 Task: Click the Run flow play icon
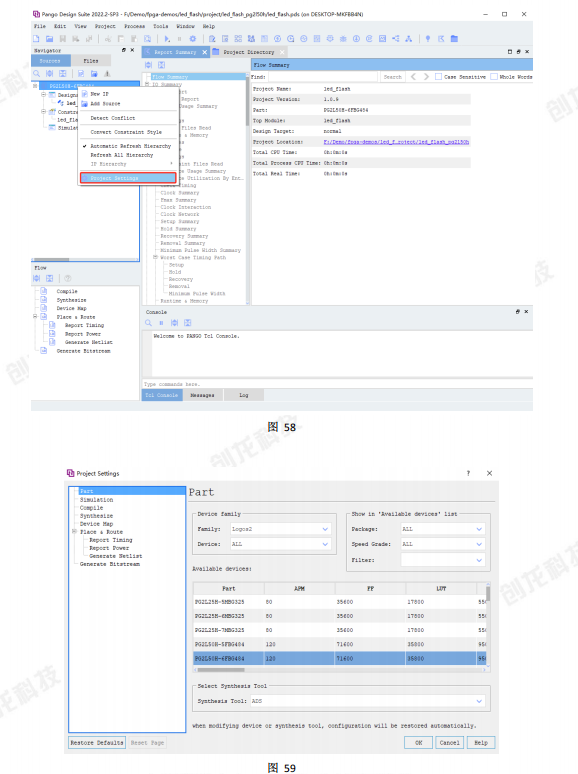pyautogui.click(x=167, y=39)
